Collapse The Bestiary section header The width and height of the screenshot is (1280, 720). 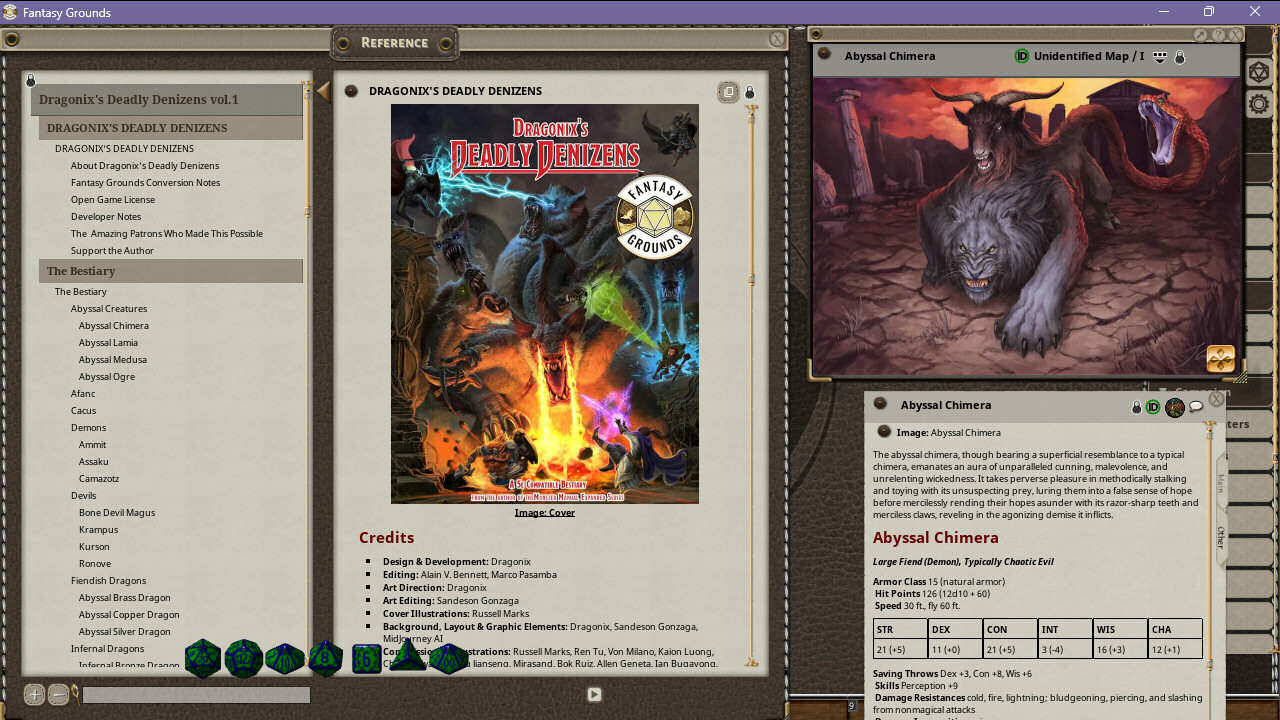pyautogui.click(x=171, y=271)
